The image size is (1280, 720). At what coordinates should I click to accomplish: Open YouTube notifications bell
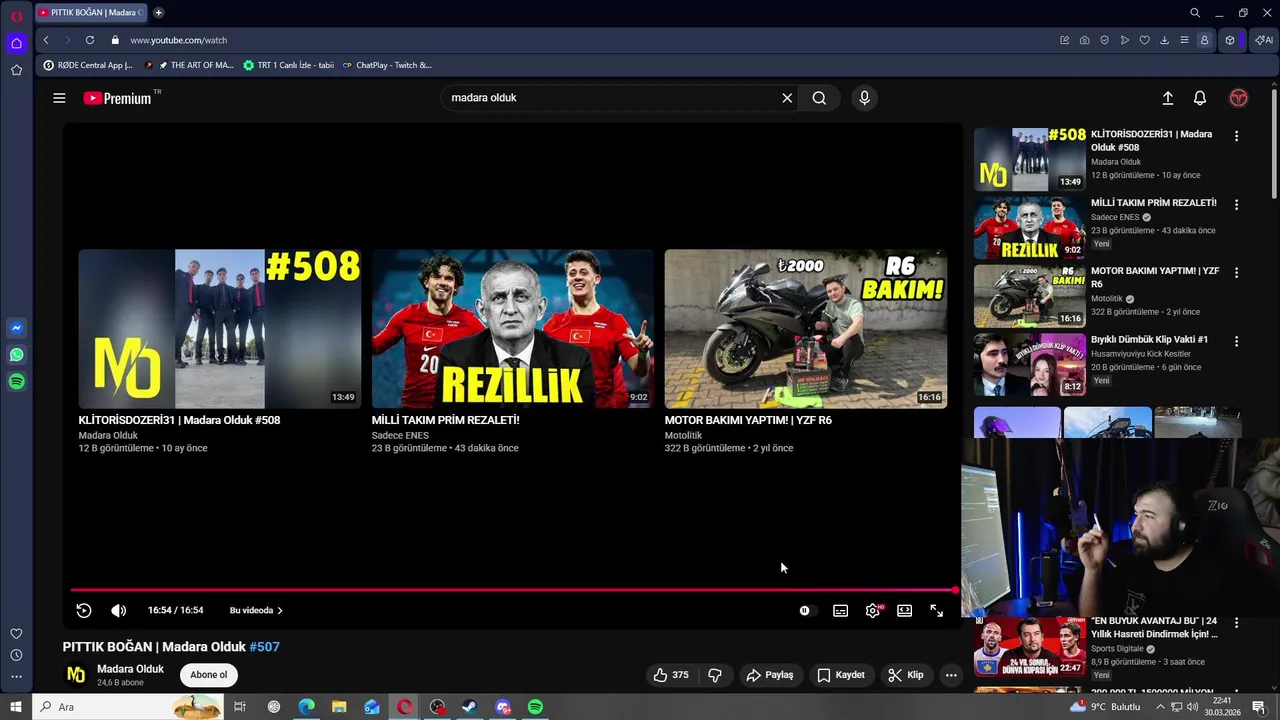[1199, 98]
